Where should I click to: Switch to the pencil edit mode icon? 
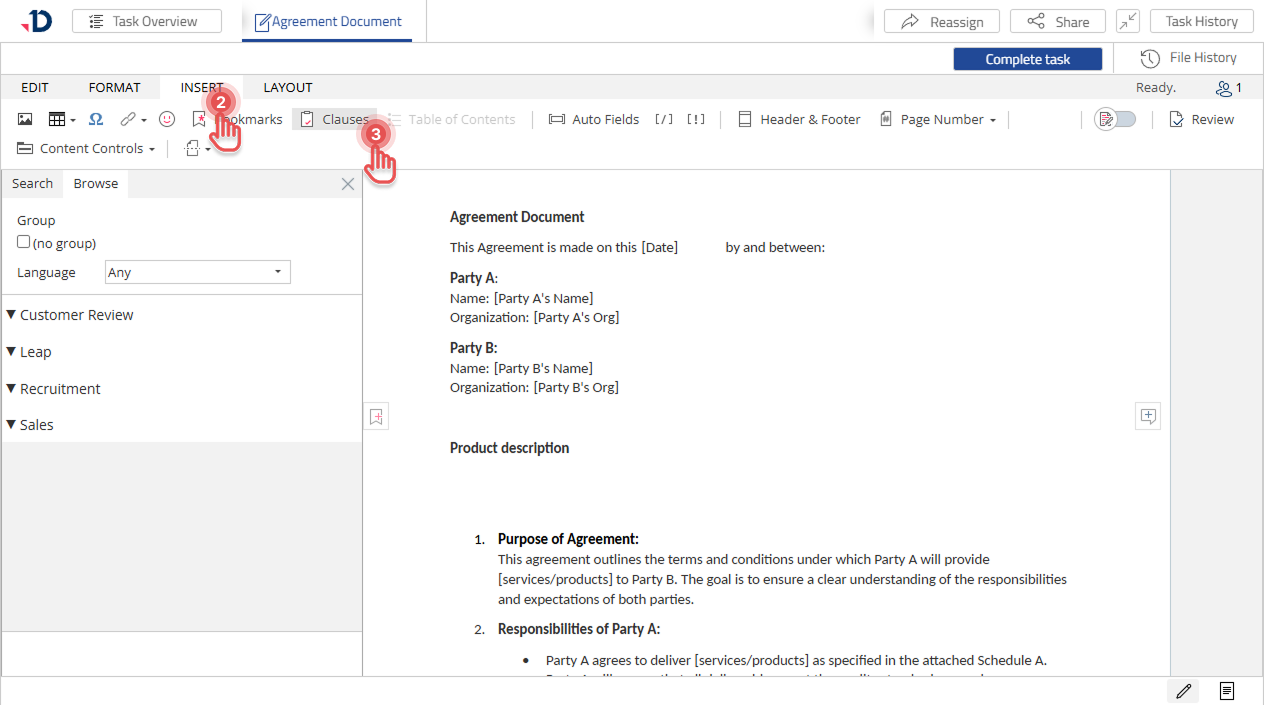coord(1184,691)
